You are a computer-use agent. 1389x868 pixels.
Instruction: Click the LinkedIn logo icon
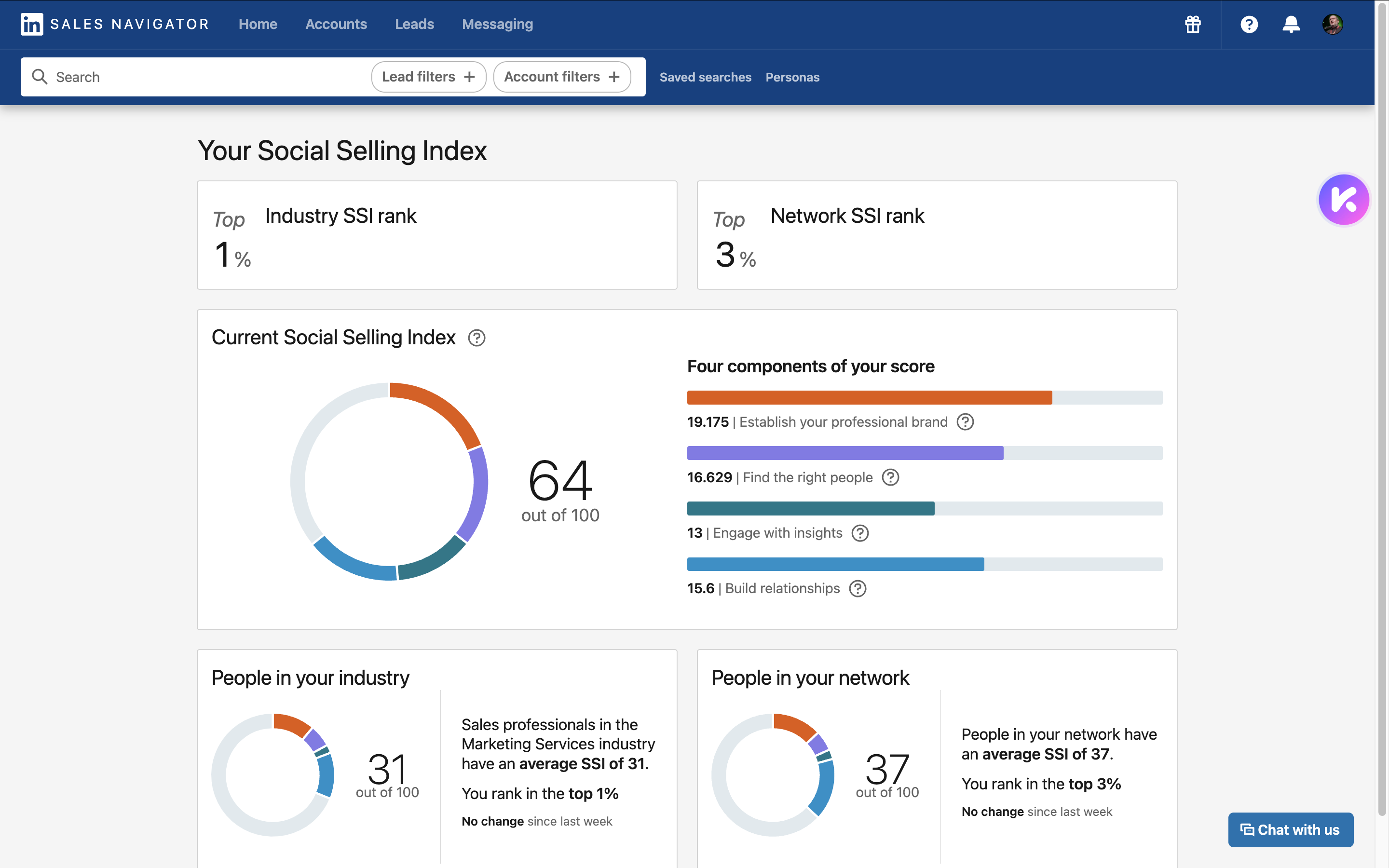[31, 24]
